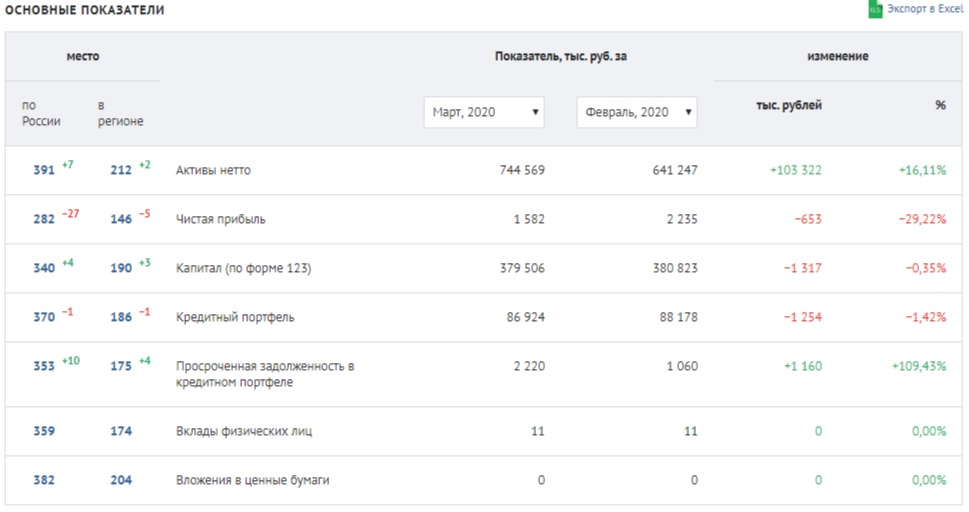
Task: Click the 'по России' column header
Action: point(41,113)
